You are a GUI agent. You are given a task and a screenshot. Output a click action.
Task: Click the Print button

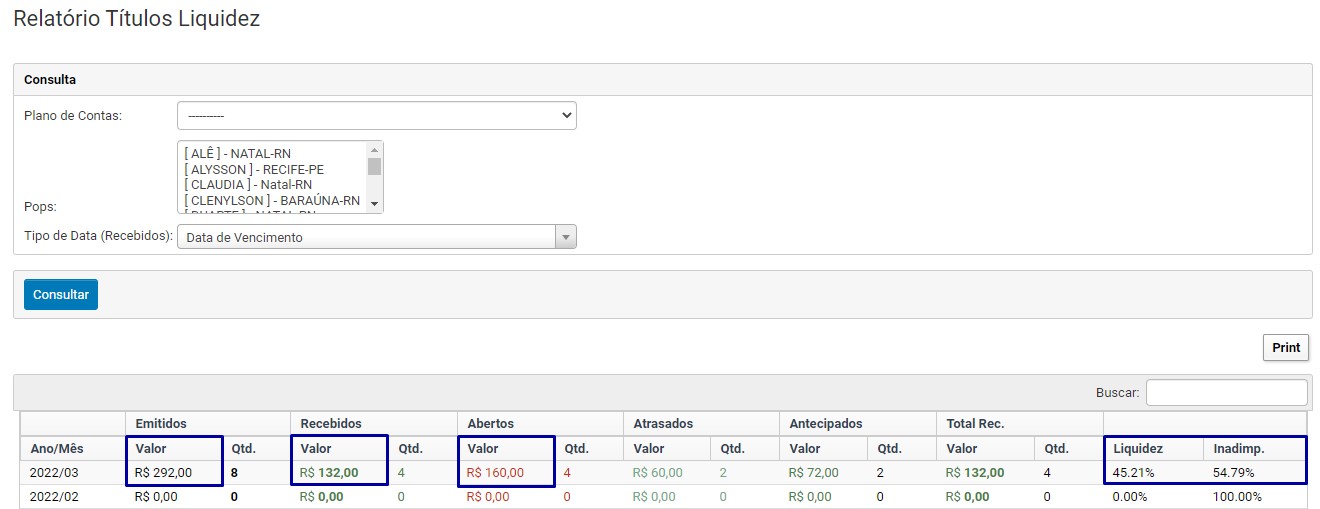1286,348
